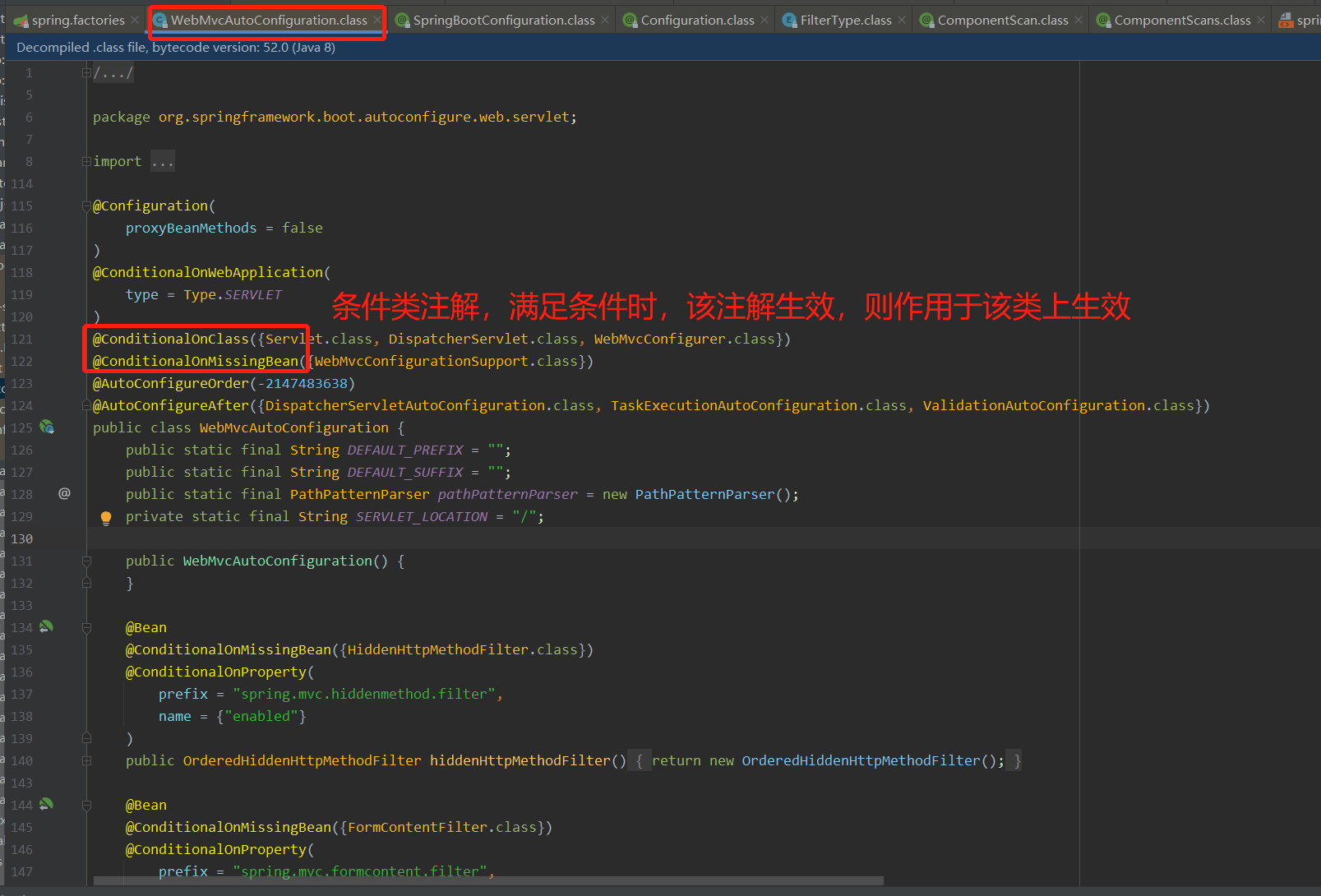Switch to Configuration.class tab
1321x896 pixels.
coord(697,20)
